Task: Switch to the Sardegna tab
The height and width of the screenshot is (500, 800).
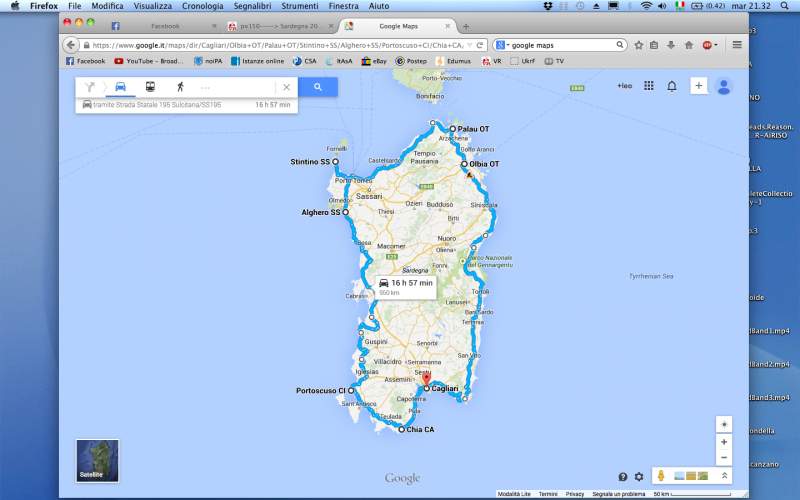Action: (x=279, y=26)
